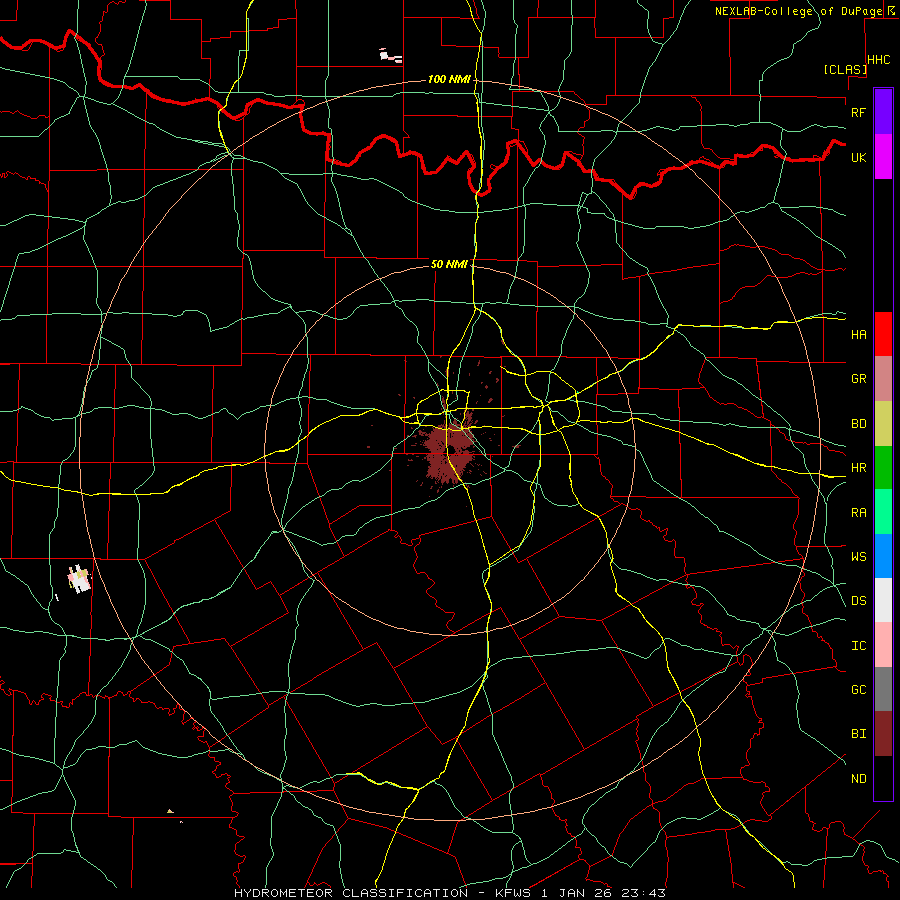Click the WS legend label

[x=859, y=557]
